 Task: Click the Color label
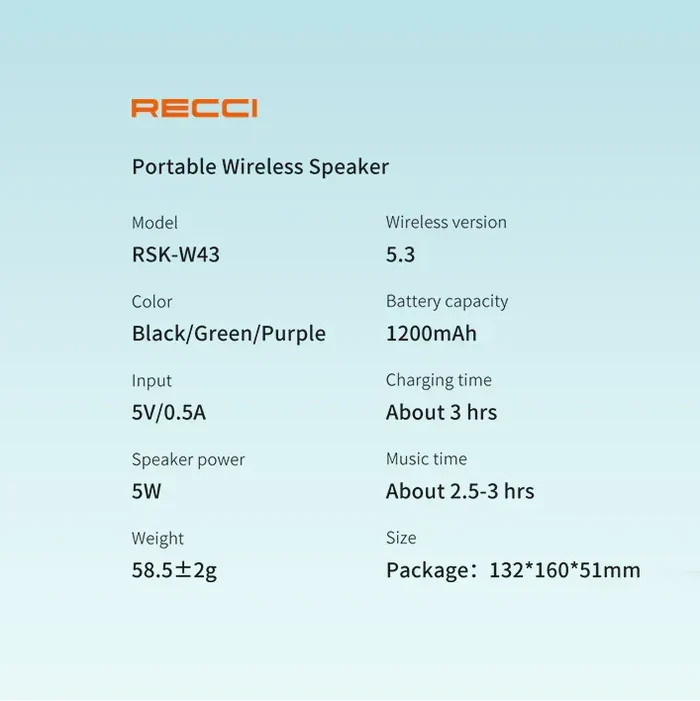152,302
